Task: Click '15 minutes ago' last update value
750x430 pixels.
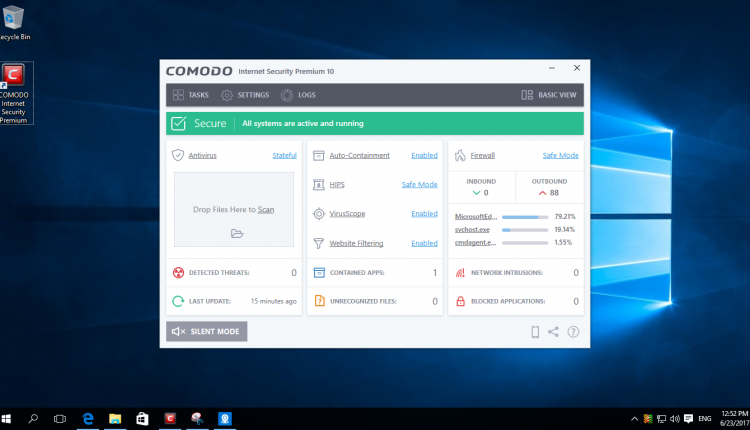Action: click(274, 301)
